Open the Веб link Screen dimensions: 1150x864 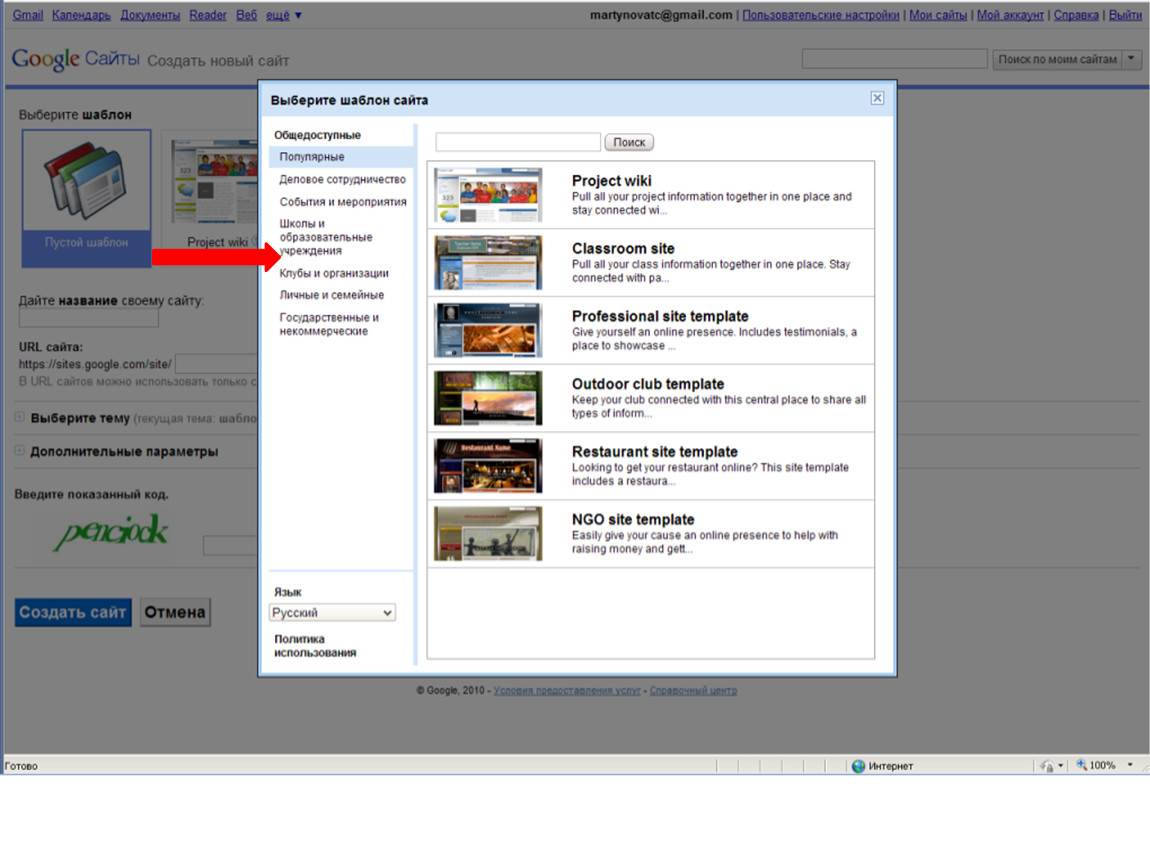246,15
